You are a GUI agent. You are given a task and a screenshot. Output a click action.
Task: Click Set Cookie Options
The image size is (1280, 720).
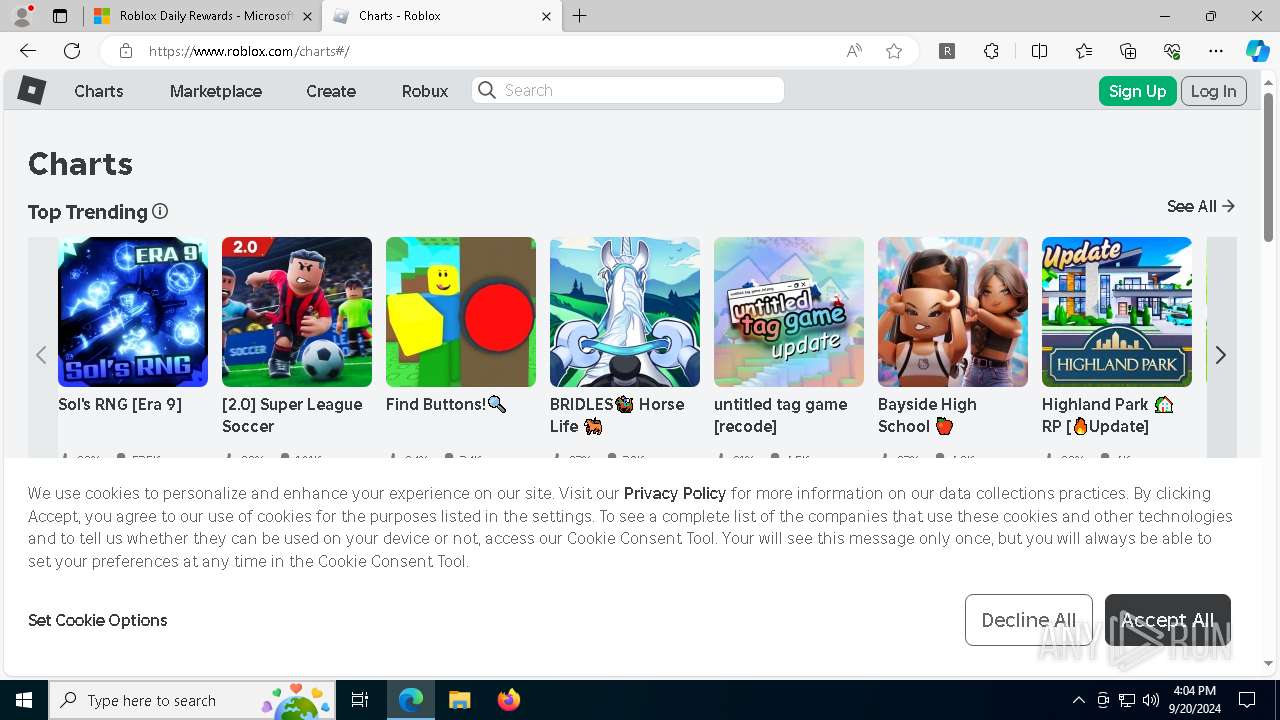[x=98, y=620]
